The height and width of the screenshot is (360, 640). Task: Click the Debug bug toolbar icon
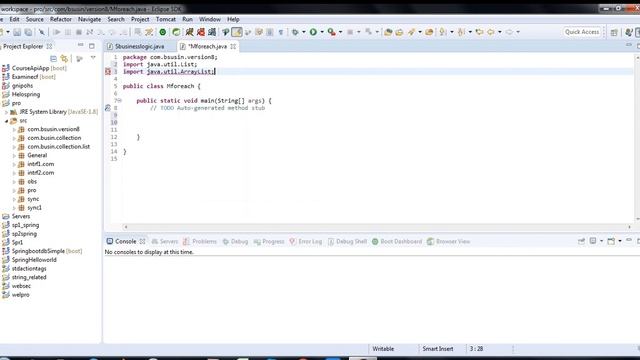(295, 32)
